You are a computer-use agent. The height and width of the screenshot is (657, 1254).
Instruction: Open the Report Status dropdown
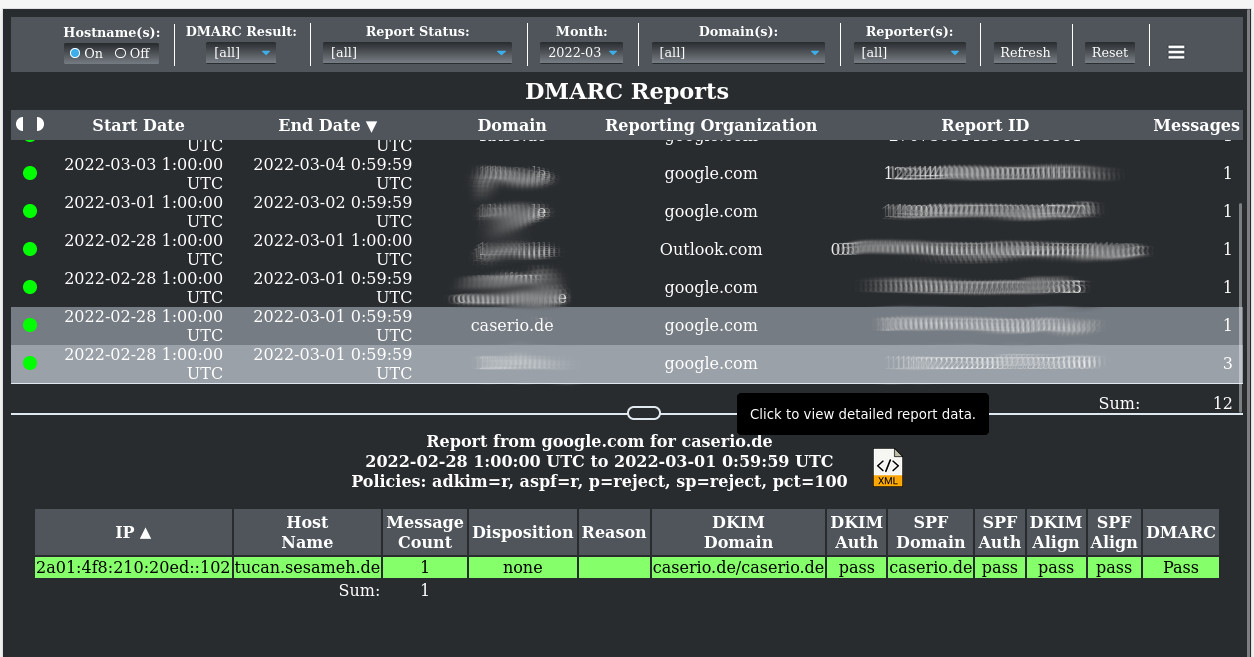coord(416,52)
